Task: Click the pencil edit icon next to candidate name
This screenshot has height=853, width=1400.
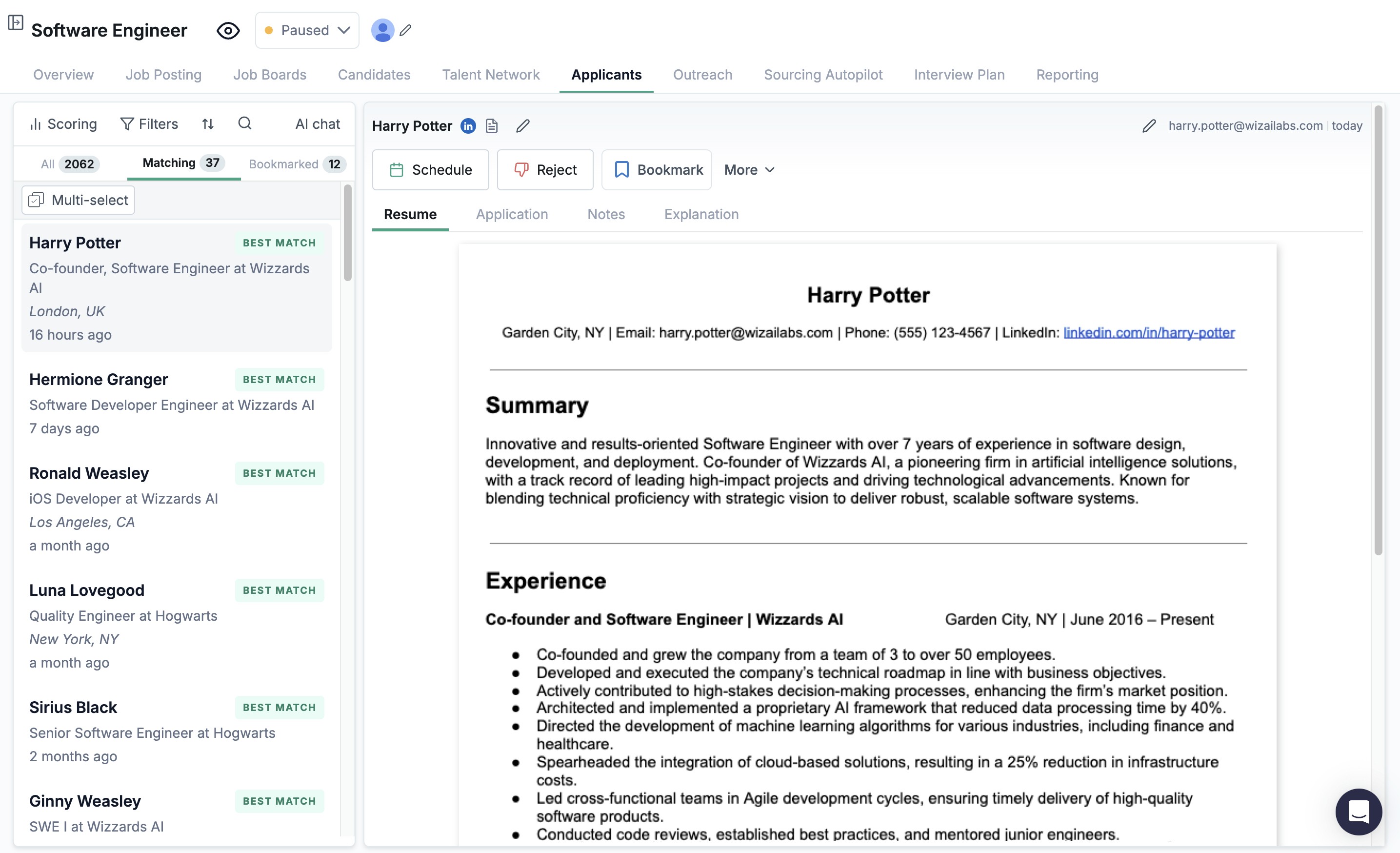Action: 523,125
